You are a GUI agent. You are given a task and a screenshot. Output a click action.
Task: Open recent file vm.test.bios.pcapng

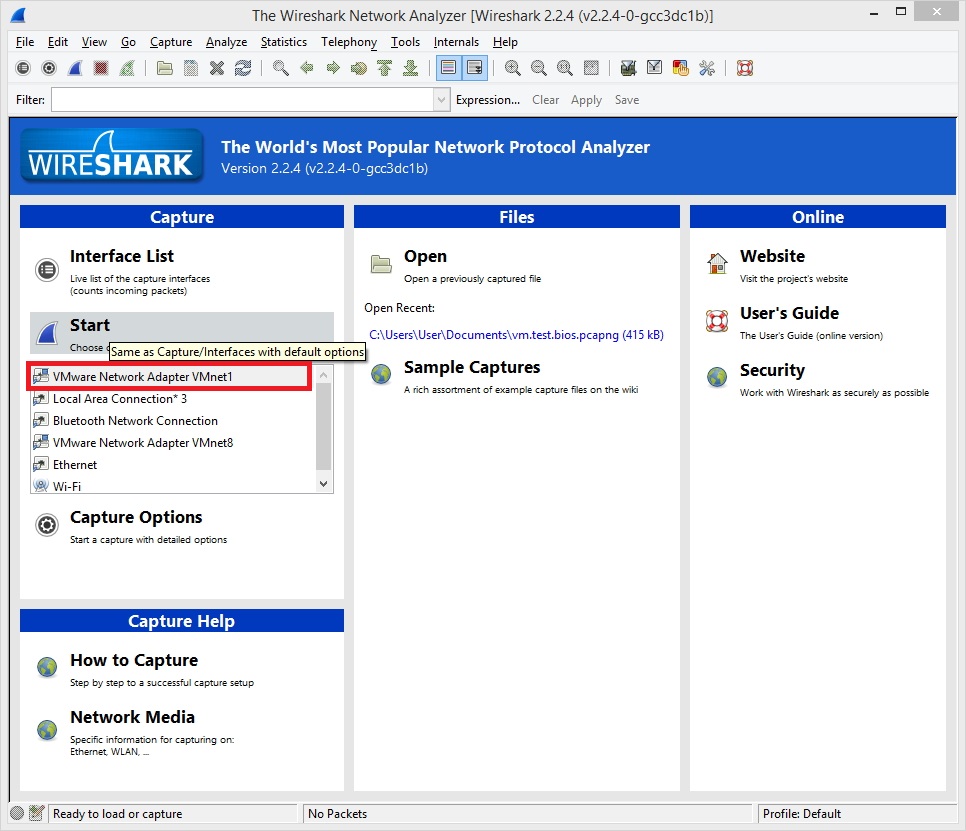pos(516,334)
